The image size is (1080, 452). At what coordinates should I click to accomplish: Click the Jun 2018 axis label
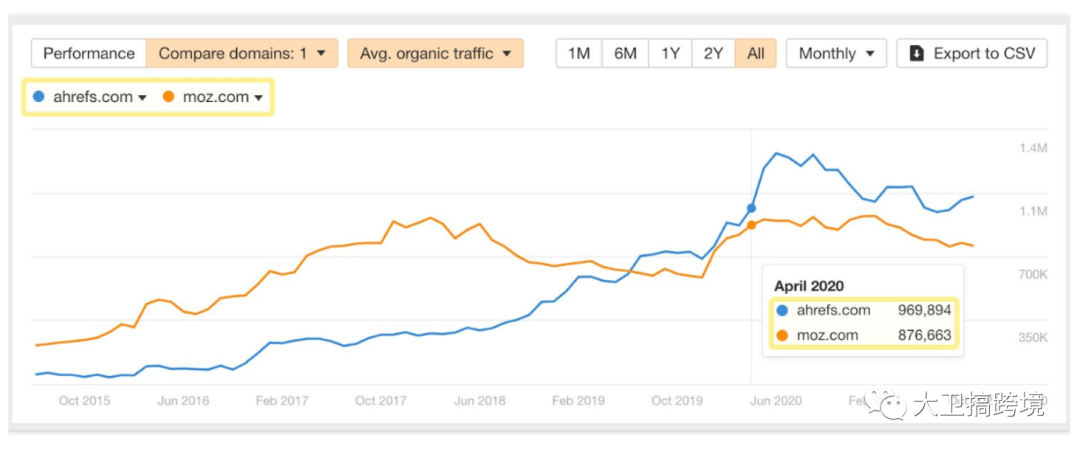(x=479, y=400)
